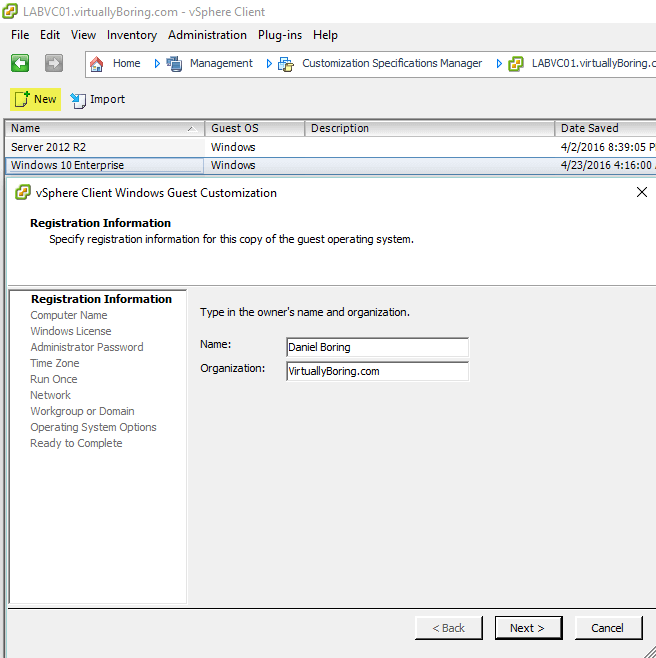This screenshot has width=656, height=658.
Task: Click Administrator Password wizard step
Action: point(87,347)
